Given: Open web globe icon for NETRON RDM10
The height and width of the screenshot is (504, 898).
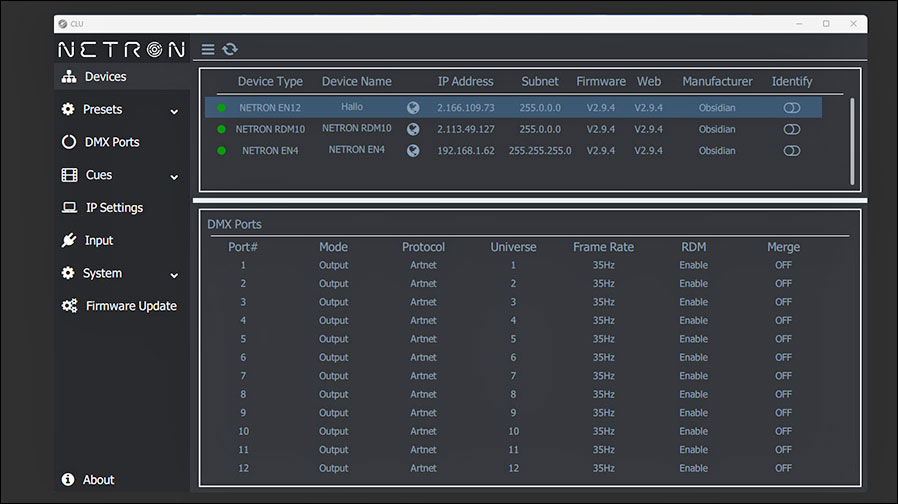Looking at the screenshot, I should click(x=413, y=129).
